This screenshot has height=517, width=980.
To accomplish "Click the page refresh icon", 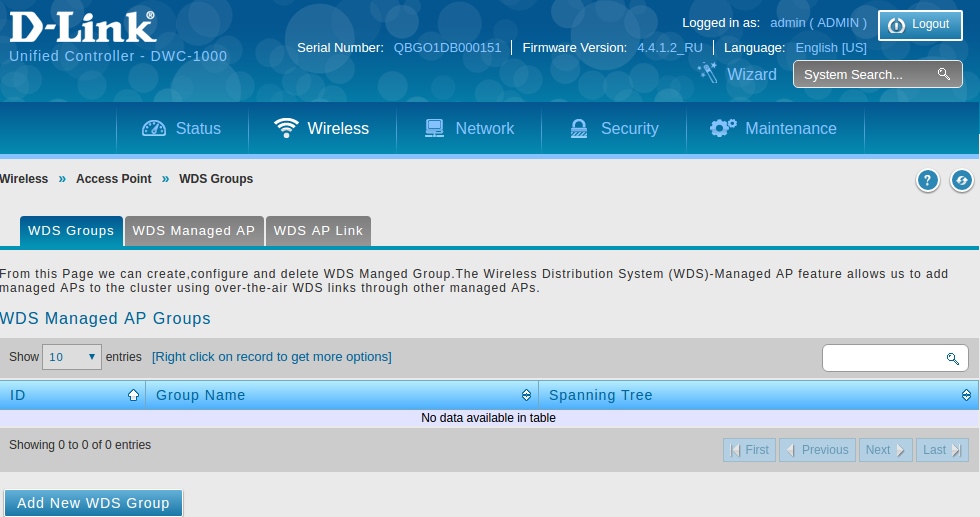I will pyautogui.click(x=962, y=180).
